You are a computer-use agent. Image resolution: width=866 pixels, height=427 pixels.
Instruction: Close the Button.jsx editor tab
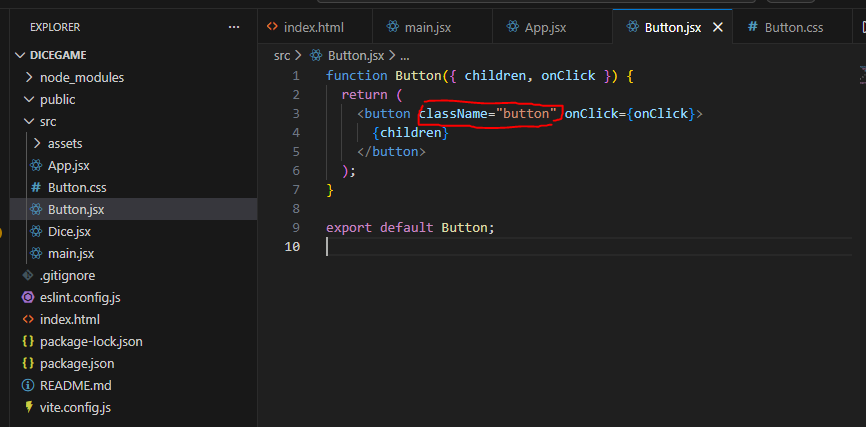pyautogui.click(x=717, y=28)
